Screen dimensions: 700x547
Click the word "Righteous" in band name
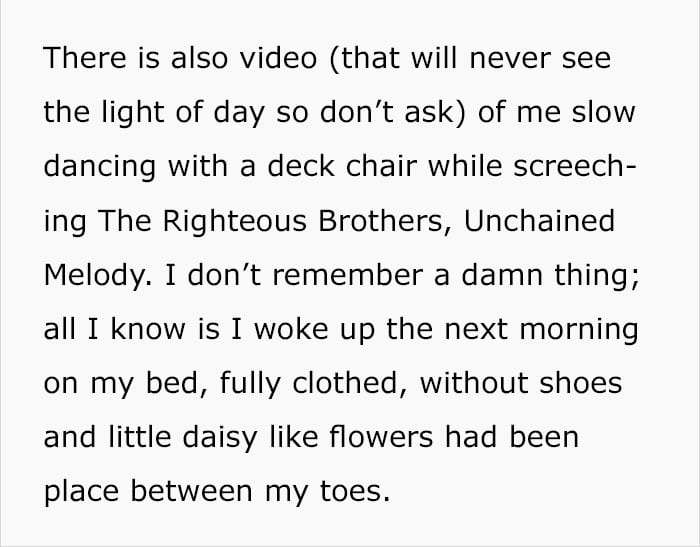coord(234,222)
